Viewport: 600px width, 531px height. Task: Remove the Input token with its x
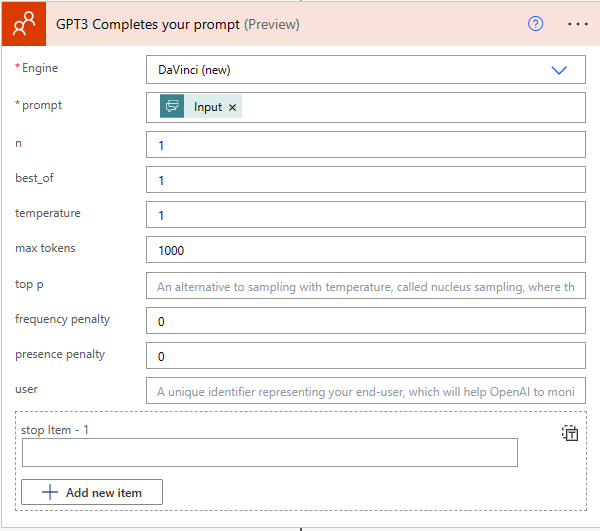click(233, 107)
